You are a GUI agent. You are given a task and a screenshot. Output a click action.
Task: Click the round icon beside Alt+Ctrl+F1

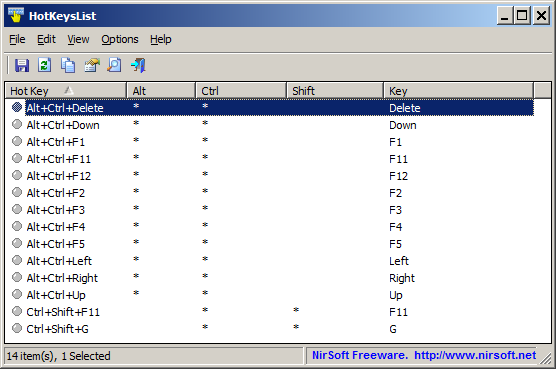(x=17, y=141)
